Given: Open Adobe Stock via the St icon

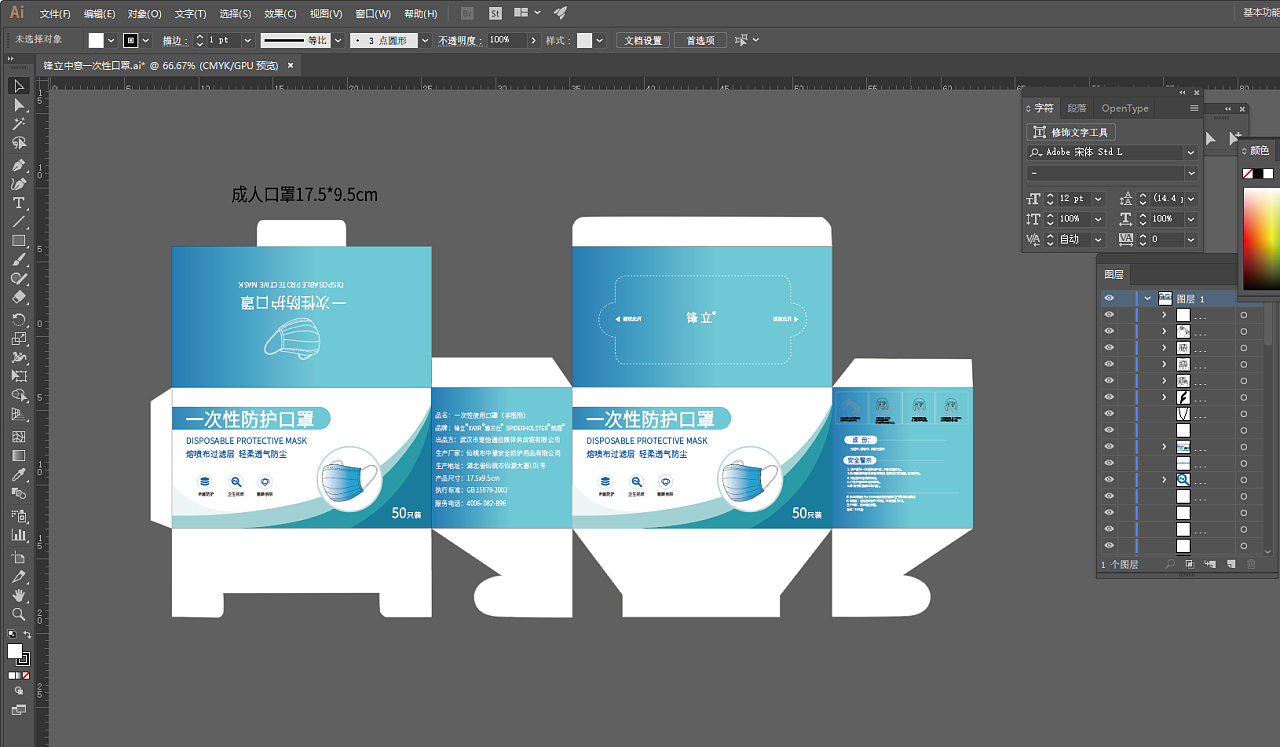Looking at the screenshot, I should [496, 13].
